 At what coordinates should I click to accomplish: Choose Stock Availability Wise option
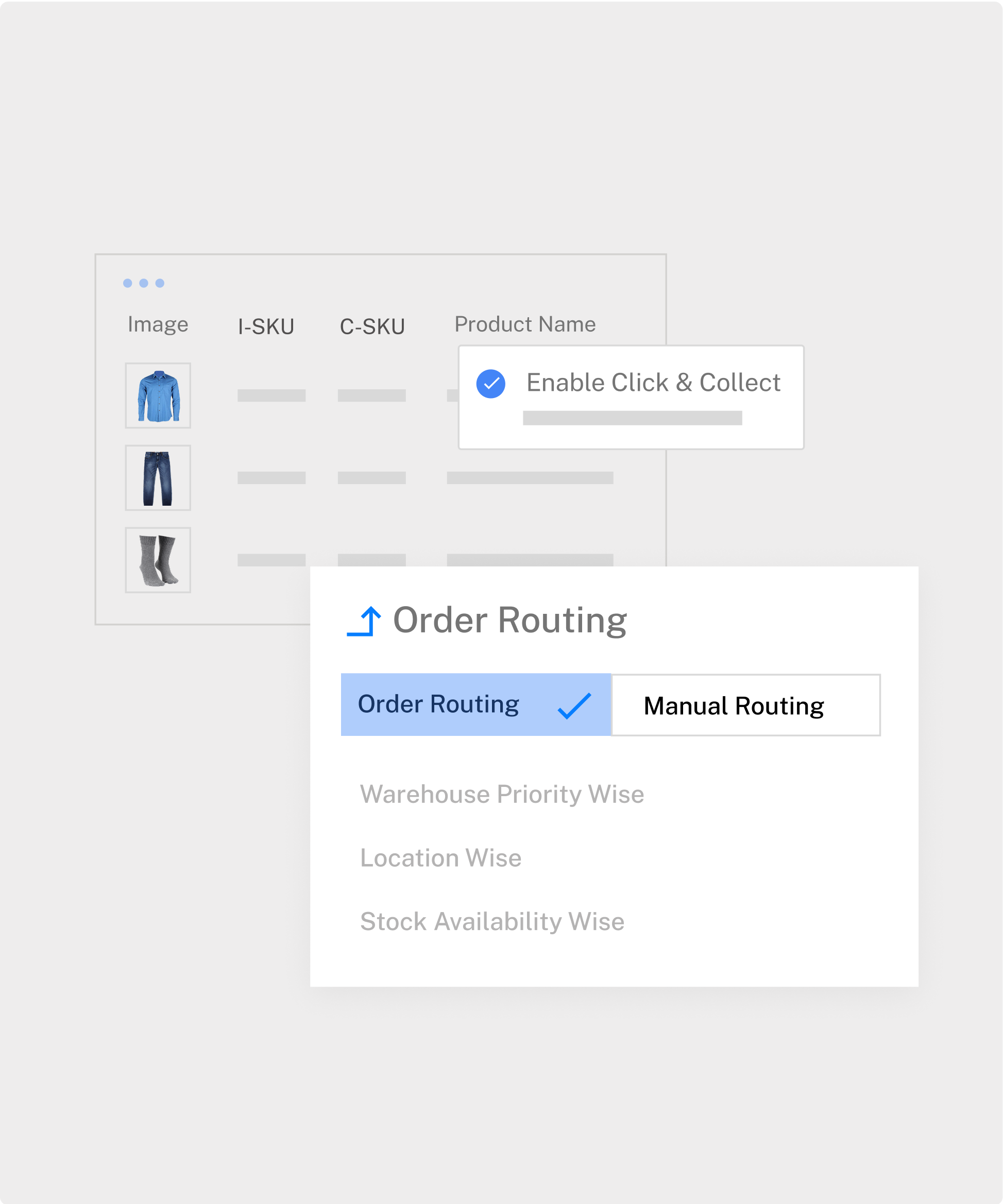click(x=492, y=921)
